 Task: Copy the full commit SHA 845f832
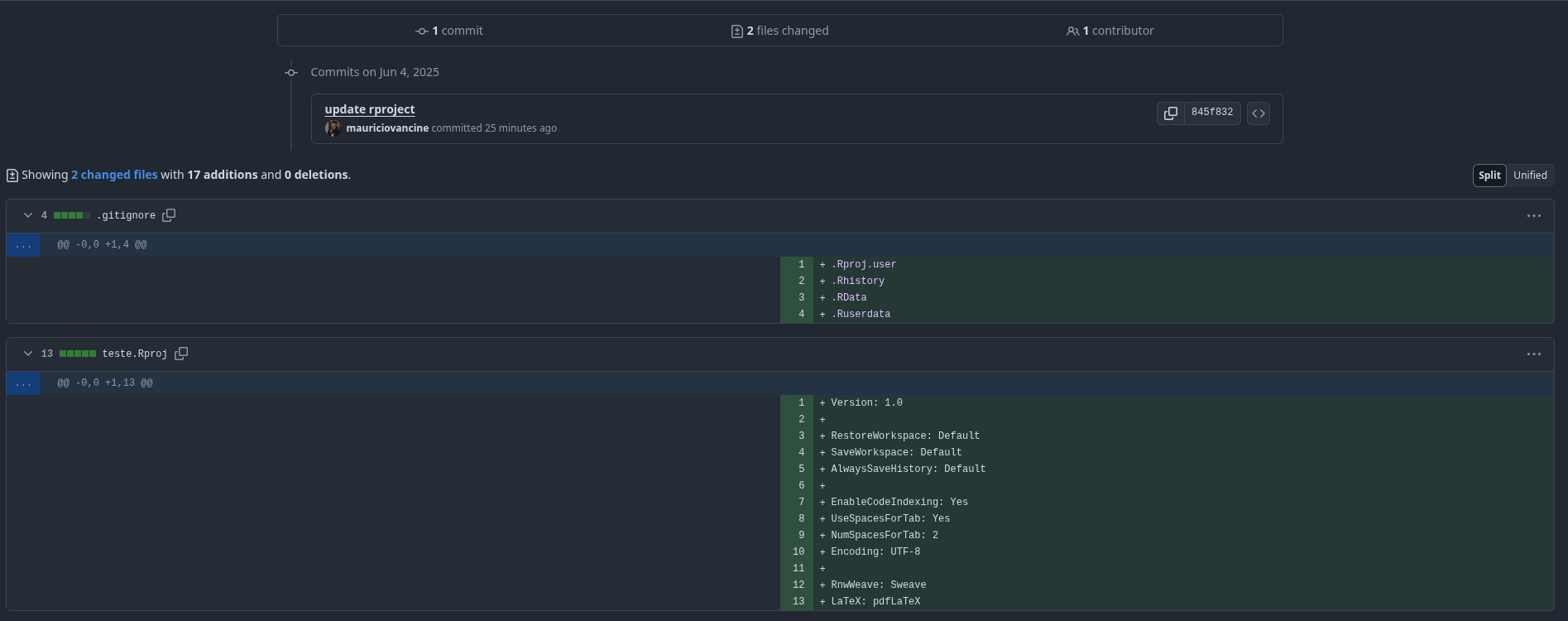point(1170,113)
